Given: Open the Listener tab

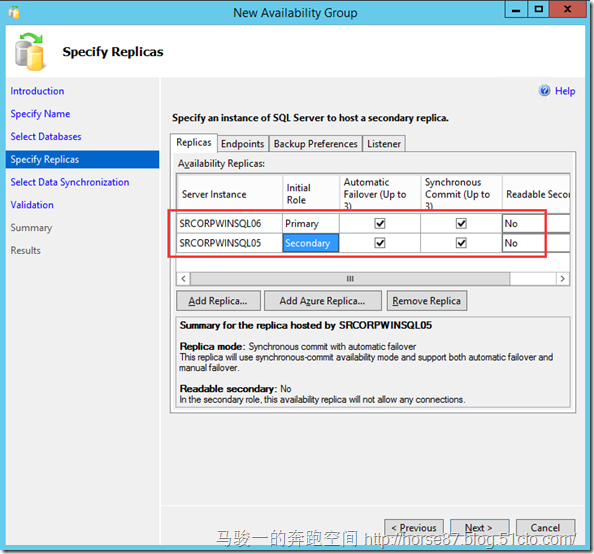Looking at the screenshot, I should point(384,144).
